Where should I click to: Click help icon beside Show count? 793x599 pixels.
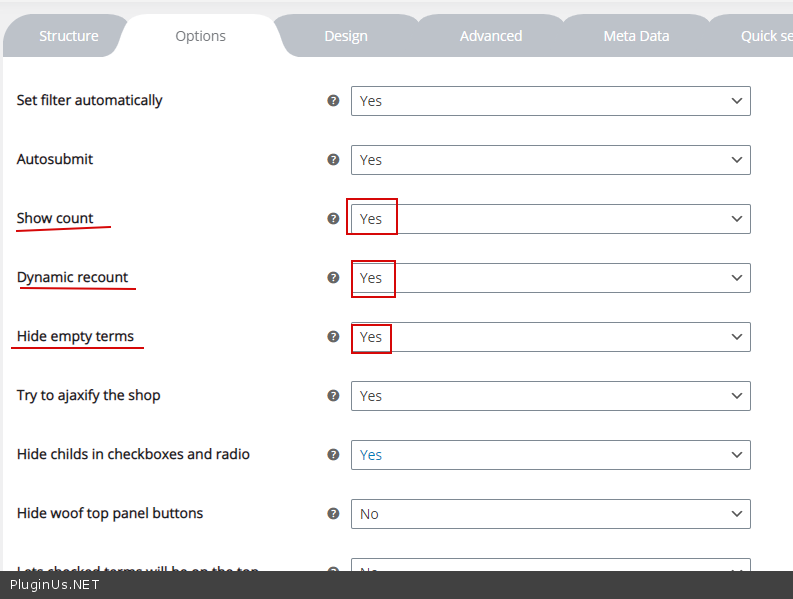point(334,219)
